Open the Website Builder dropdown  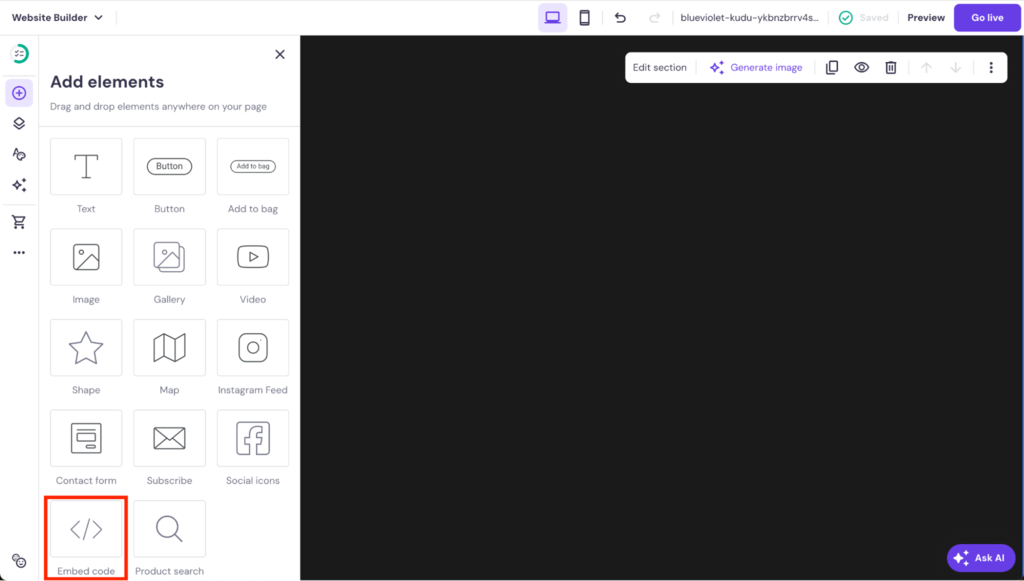(x=56, y=17)
